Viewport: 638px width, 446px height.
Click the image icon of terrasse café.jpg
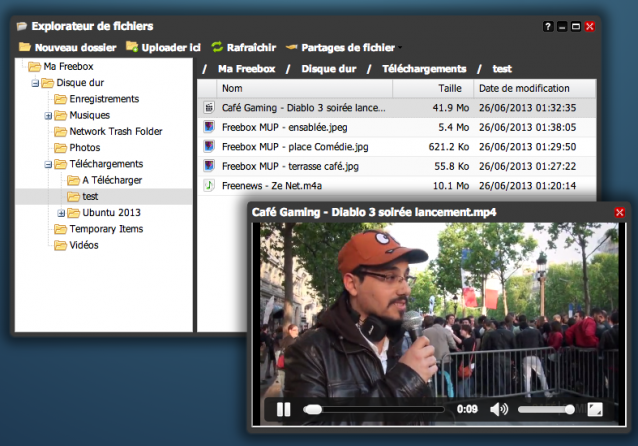[209, 166]
